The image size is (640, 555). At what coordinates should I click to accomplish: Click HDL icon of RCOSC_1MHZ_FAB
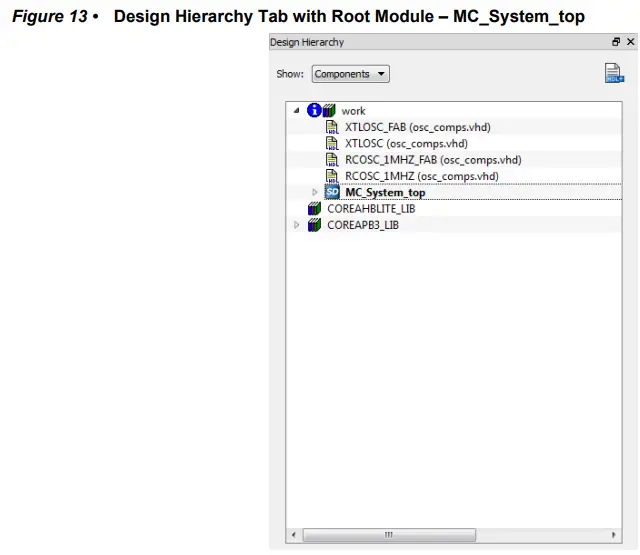(332, 160)
